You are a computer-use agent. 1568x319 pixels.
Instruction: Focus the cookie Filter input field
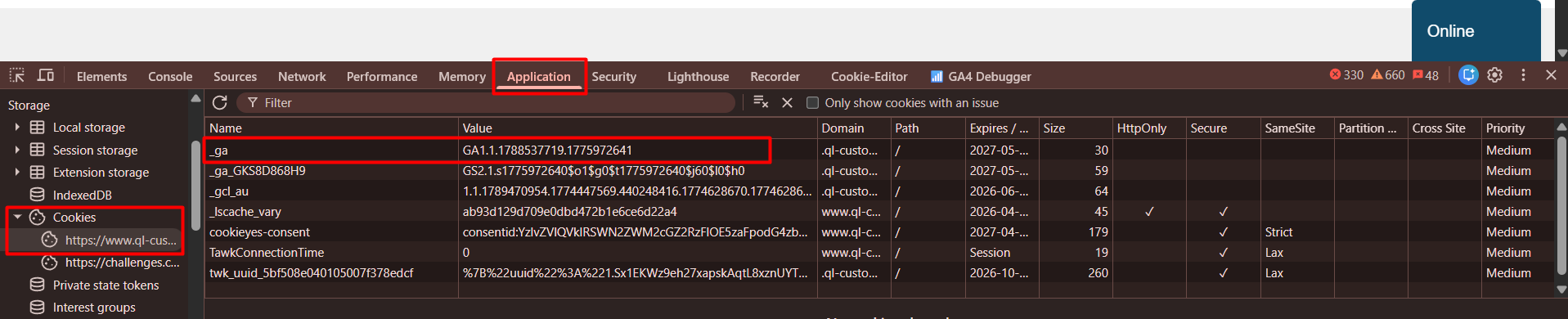point(486,103)
